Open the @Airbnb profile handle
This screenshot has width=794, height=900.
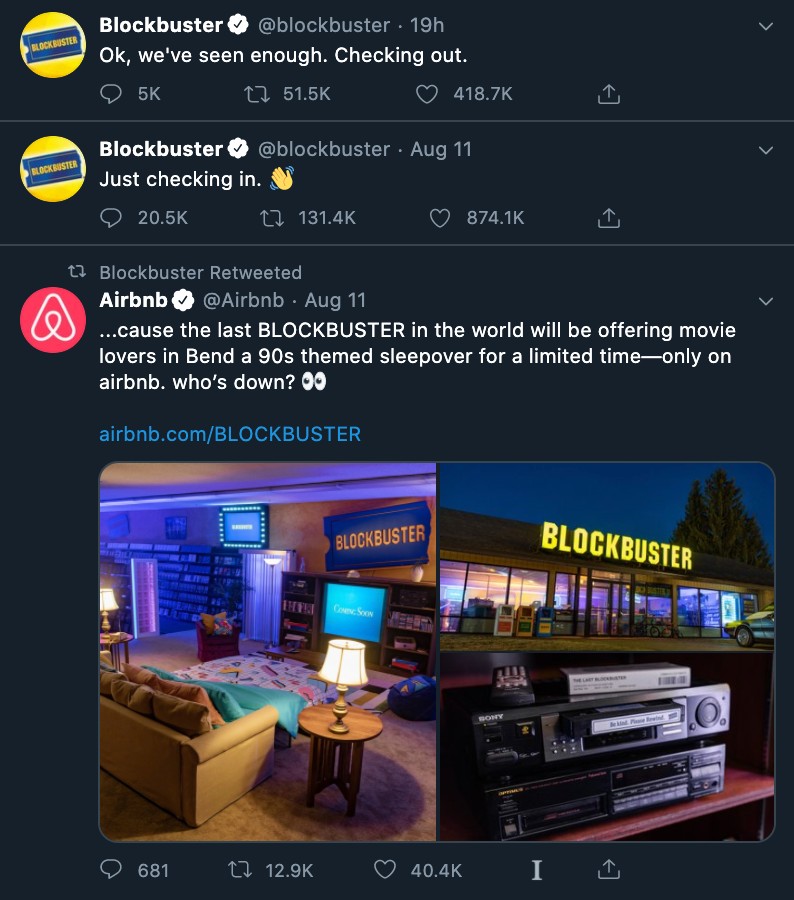click(243, 300)
